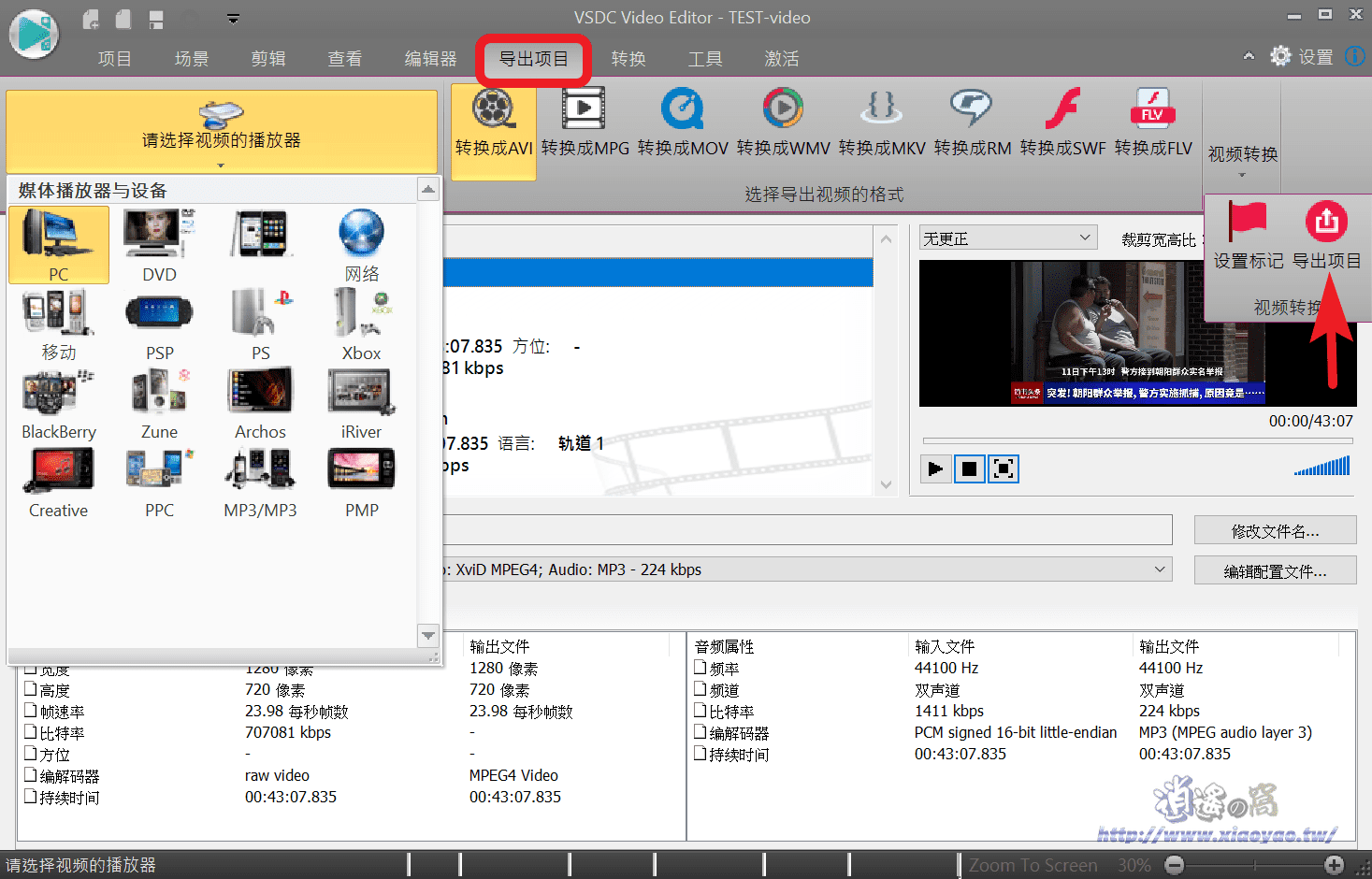The height and width of the screenshot is (879, 1372).
Task: Expand the 视频转换 dropdown arrow
Action: [x=1242, y=175]
